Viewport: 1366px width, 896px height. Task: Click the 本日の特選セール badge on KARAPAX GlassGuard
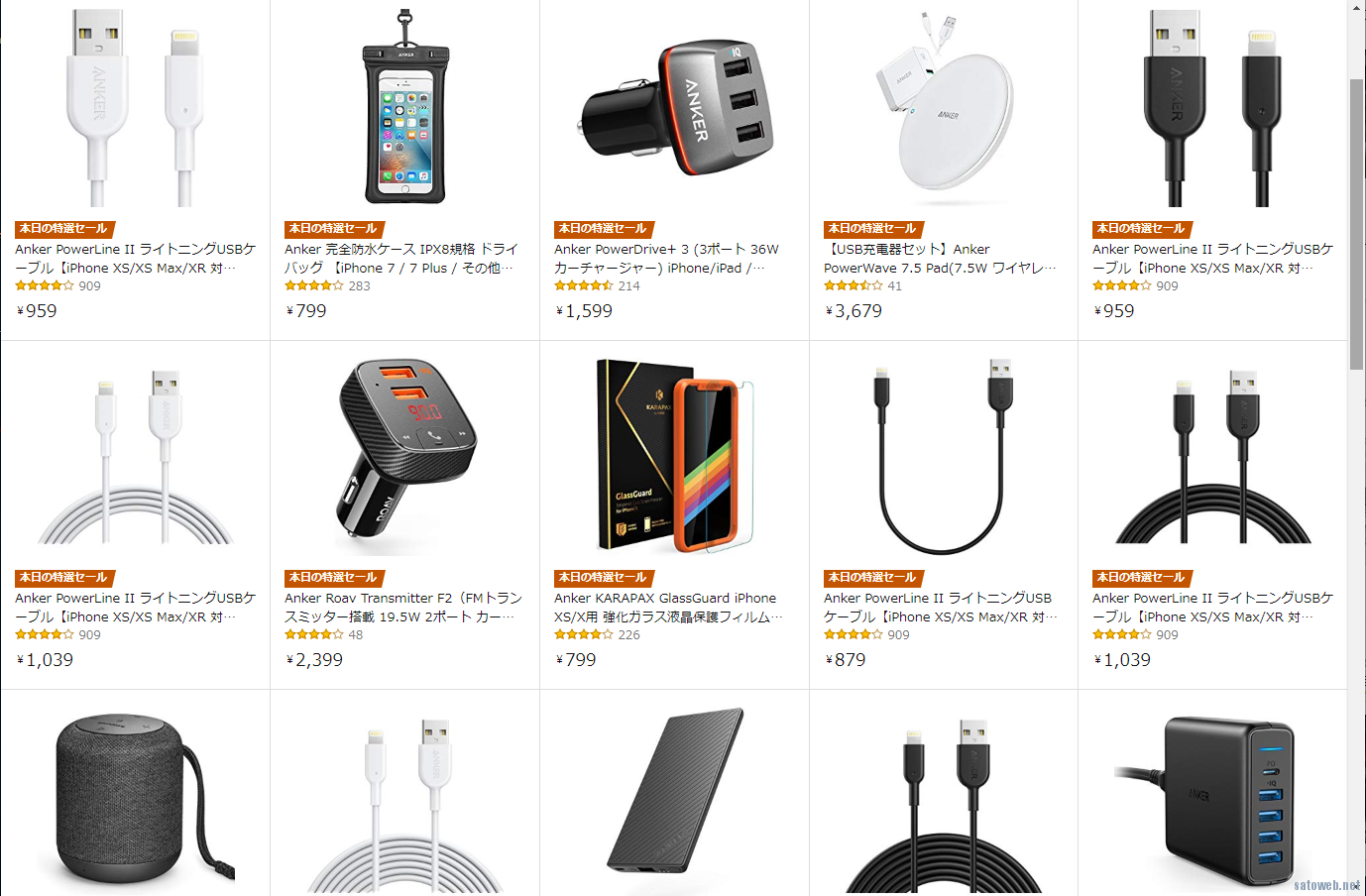603,577
